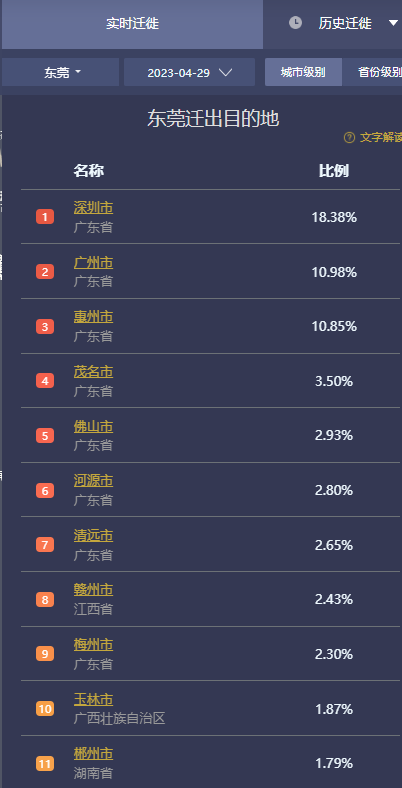Click the rank 3 badge icon
The height and width of the screenshot is (788, 402).
tap(45, 327)
